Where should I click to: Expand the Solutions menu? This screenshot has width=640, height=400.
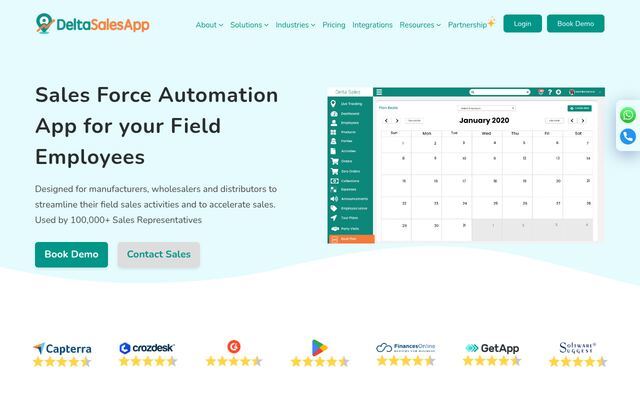pos(249,25)
